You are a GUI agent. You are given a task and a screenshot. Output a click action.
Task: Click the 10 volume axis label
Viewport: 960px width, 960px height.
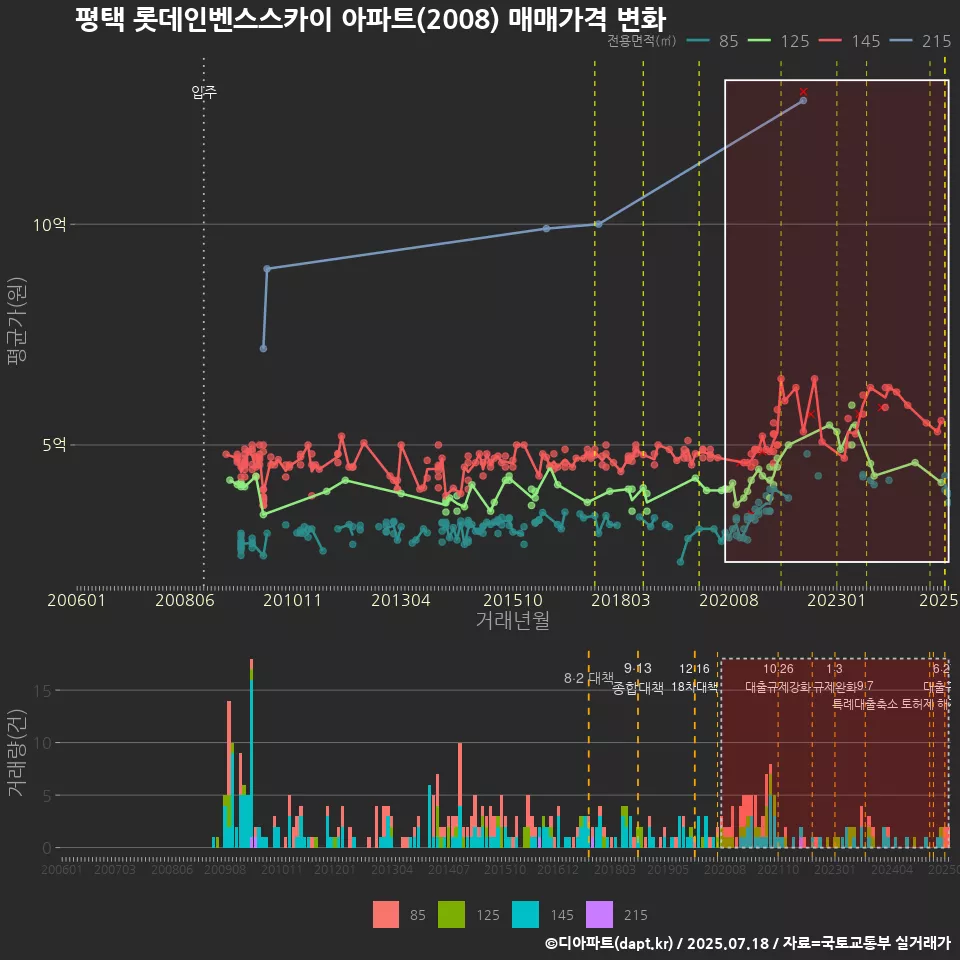[x=43, y=743]
